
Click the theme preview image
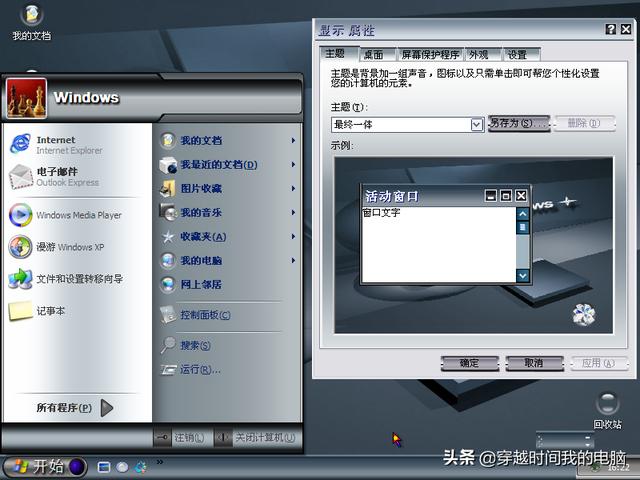(473, 245)
